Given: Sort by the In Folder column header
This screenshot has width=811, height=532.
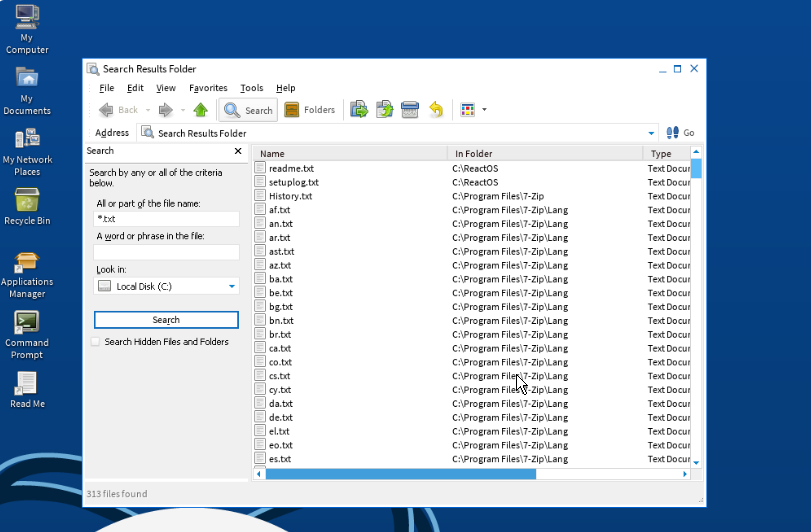Looking at the screenshot, I should click(545, 154).
